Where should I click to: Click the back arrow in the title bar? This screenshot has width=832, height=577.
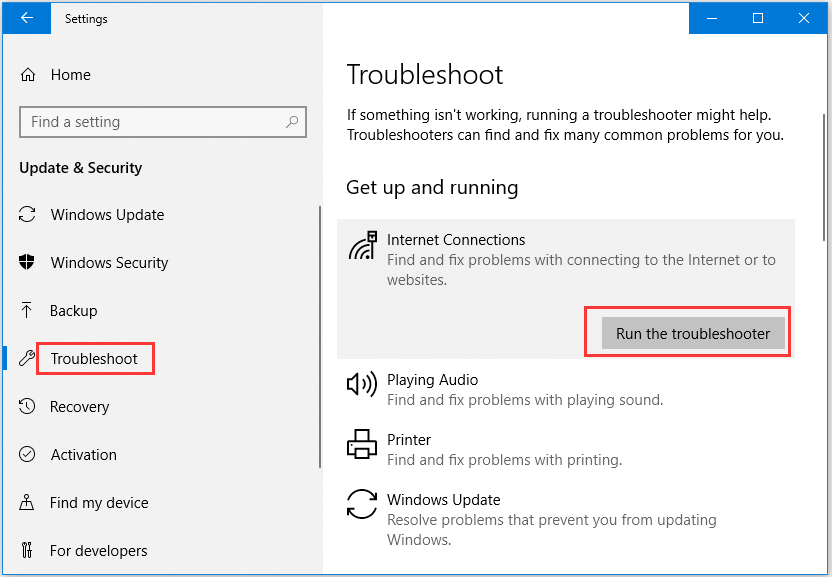(x=27, y=18)
